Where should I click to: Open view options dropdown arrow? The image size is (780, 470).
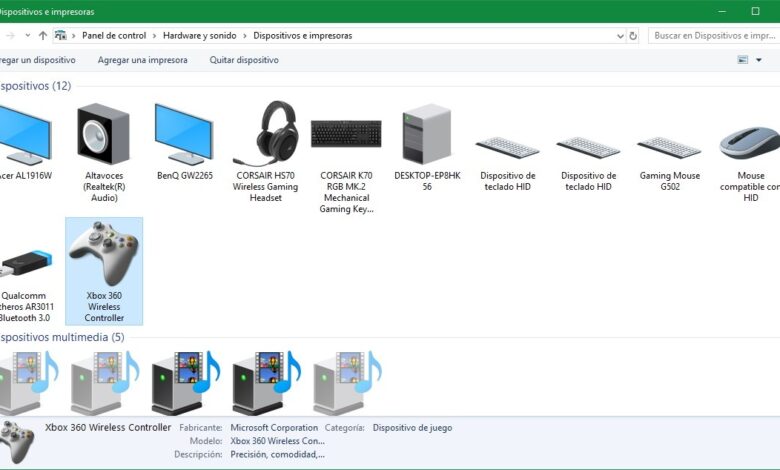[x=759, y=60]
